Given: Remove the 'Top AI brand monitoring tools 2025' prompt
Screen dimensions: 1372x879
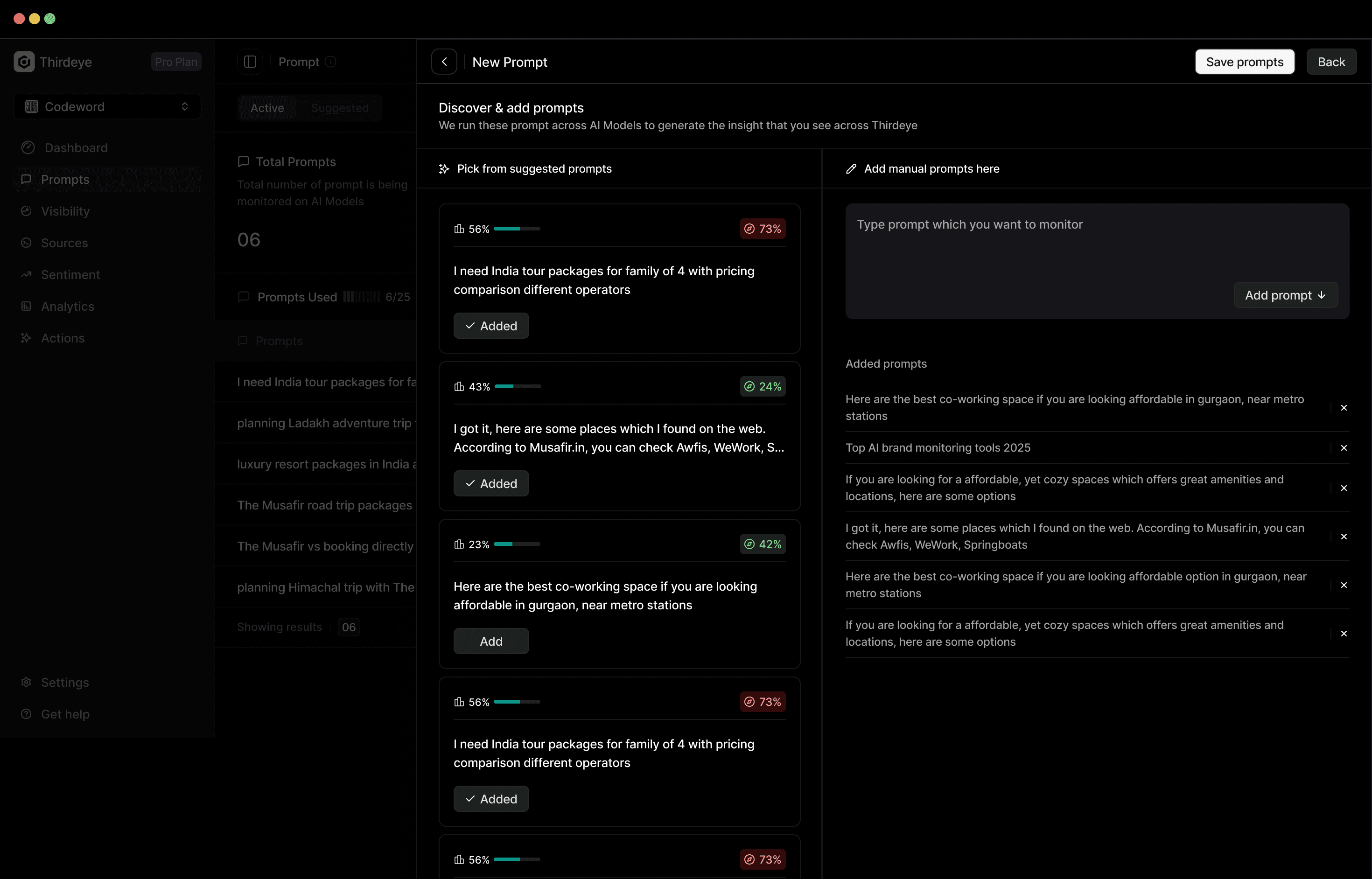Looking at the screenshot, I should point(1344,448).
